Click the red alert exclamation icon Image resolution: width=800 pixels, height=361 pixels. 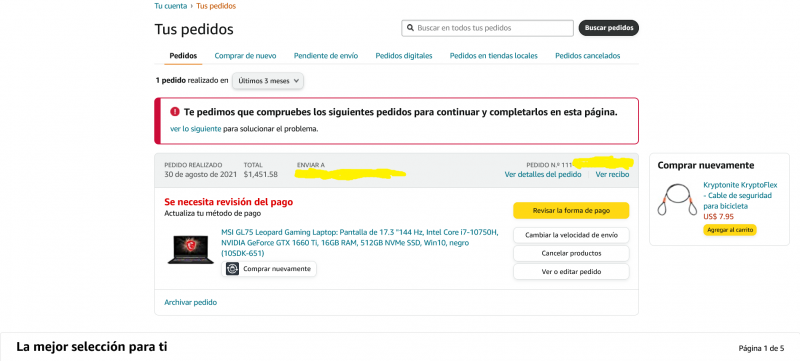click(175, 112)
